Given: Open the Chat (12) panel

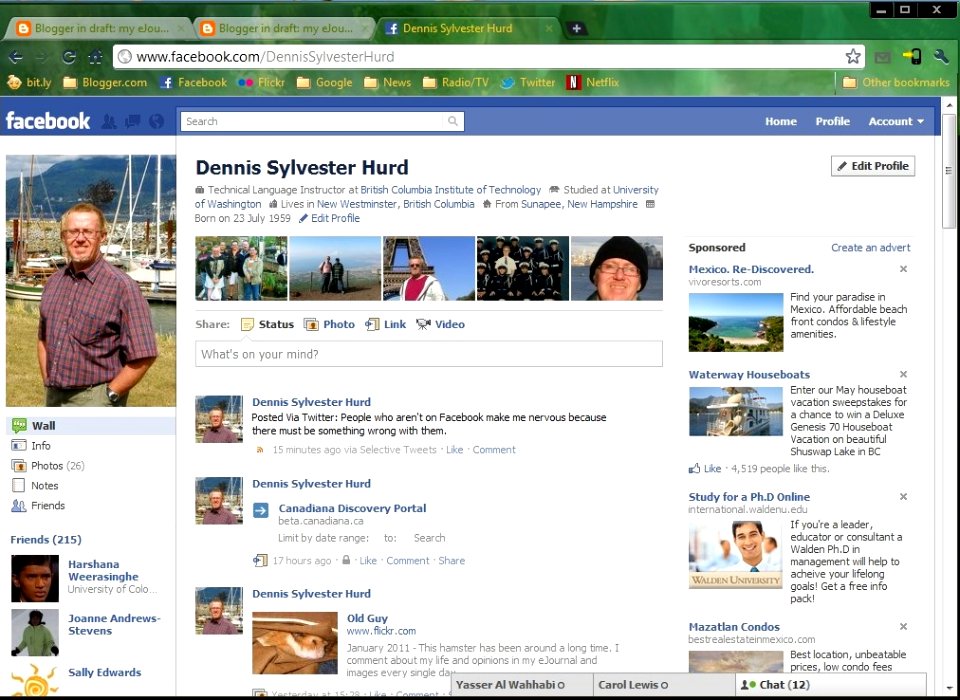Looking at the screenshot, I should pos(831,685).
